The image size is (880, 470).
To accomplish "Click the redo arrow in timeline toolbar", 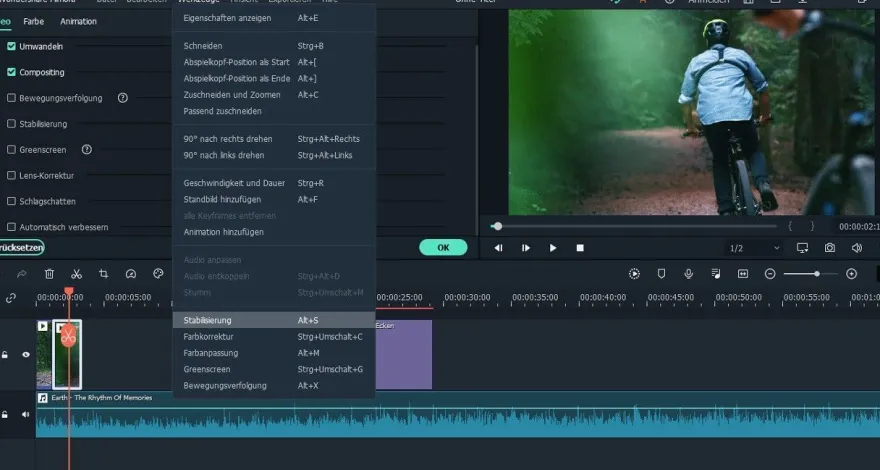I will click(x=22, y=274).
